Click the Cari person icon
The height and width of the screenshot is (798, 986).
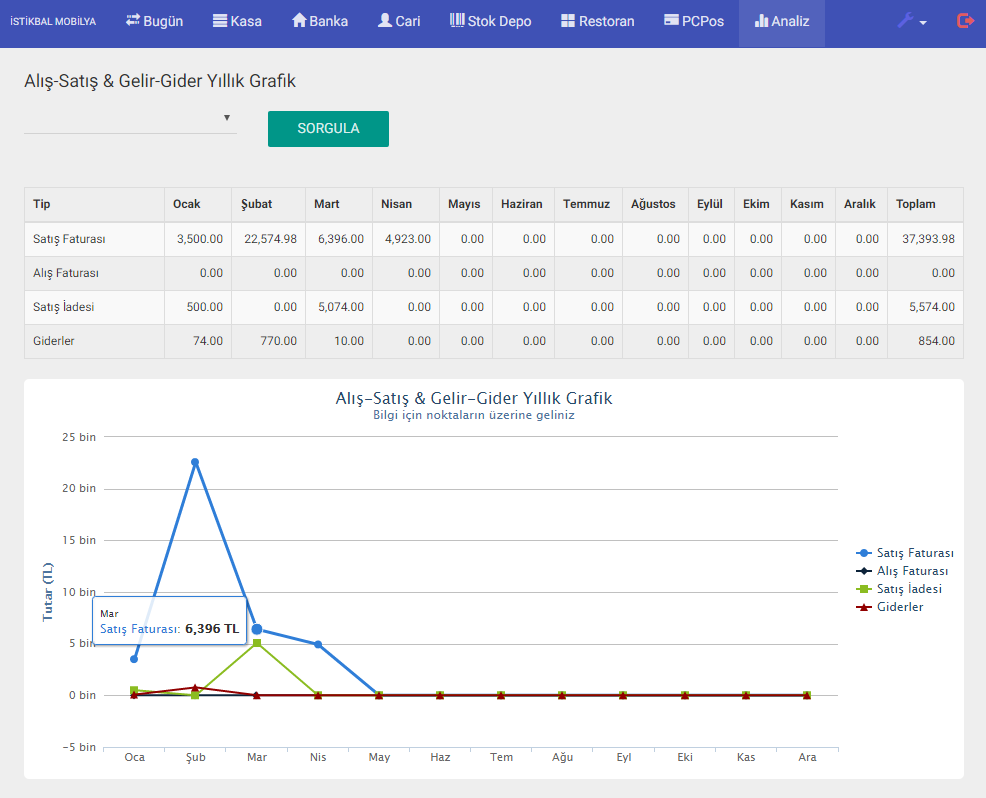pyautogui.click(x=385, y=21)
